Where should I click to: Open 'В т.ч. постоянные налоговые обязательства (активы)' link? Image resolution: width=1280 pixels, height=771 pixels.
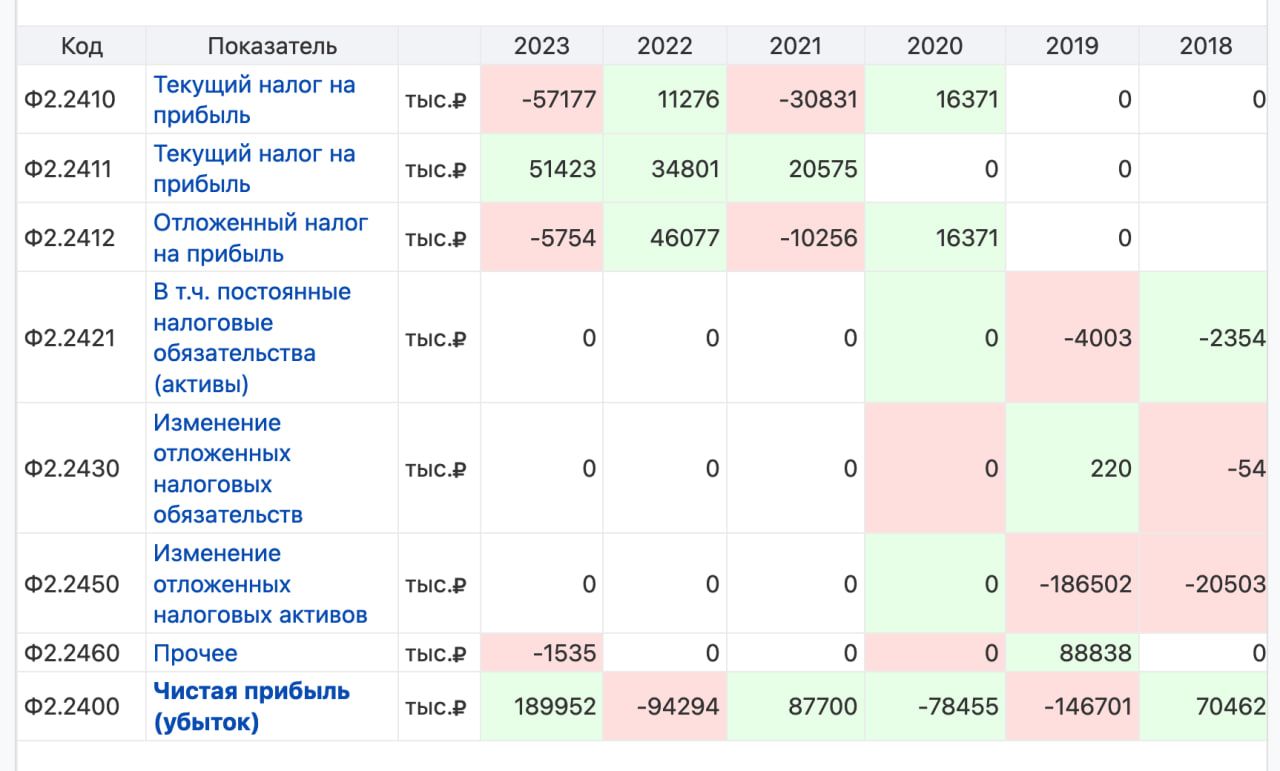pyautogui.click(x=252, y=338)
